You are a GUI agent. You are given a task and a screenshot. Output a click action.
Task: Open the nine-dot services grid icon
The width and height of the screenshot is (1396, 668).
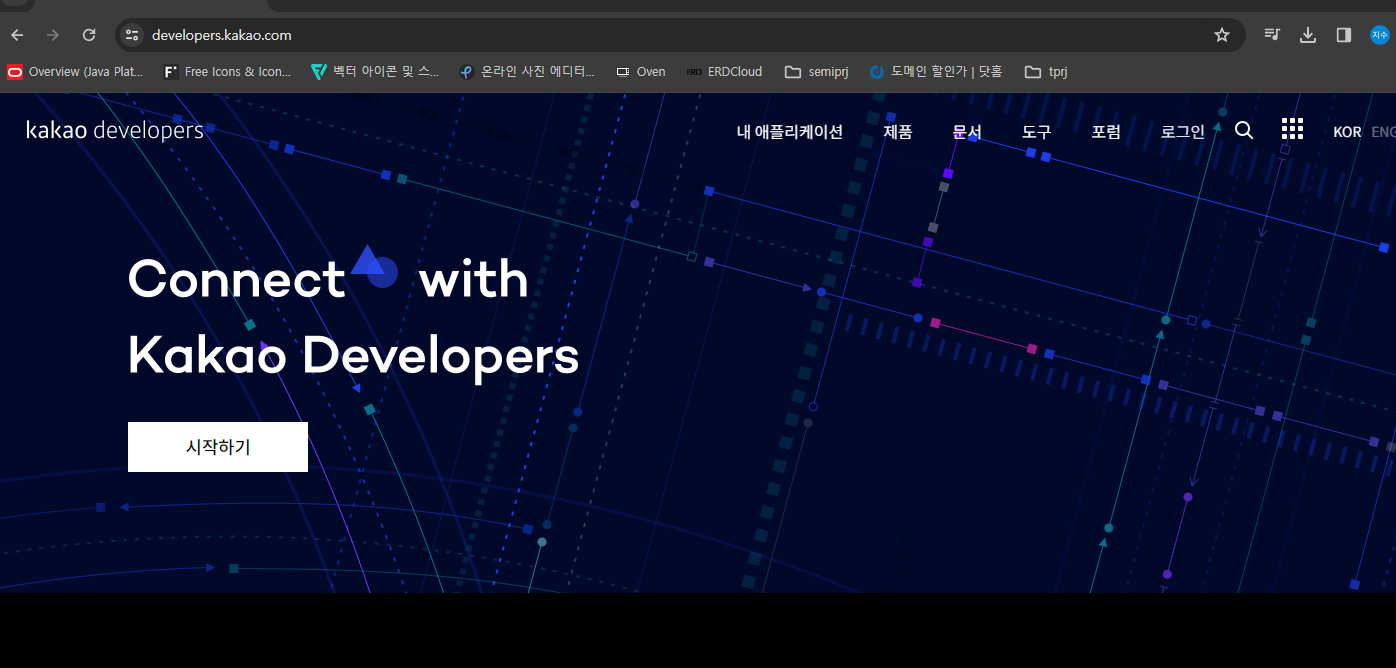1292,128
